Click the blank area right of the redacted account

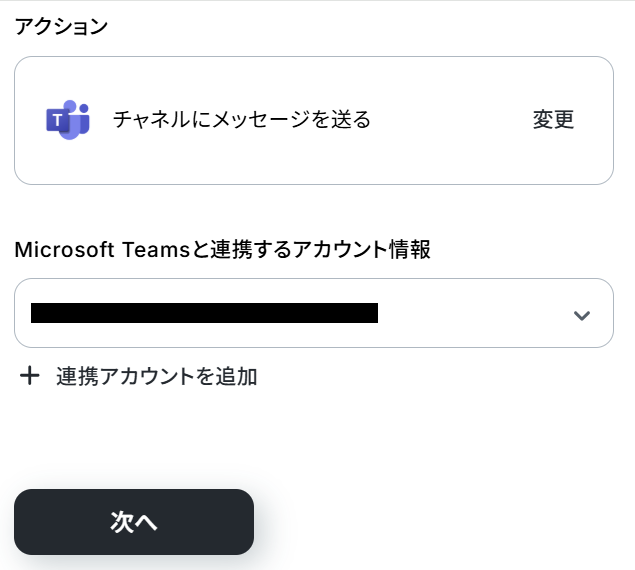point(470,313)
